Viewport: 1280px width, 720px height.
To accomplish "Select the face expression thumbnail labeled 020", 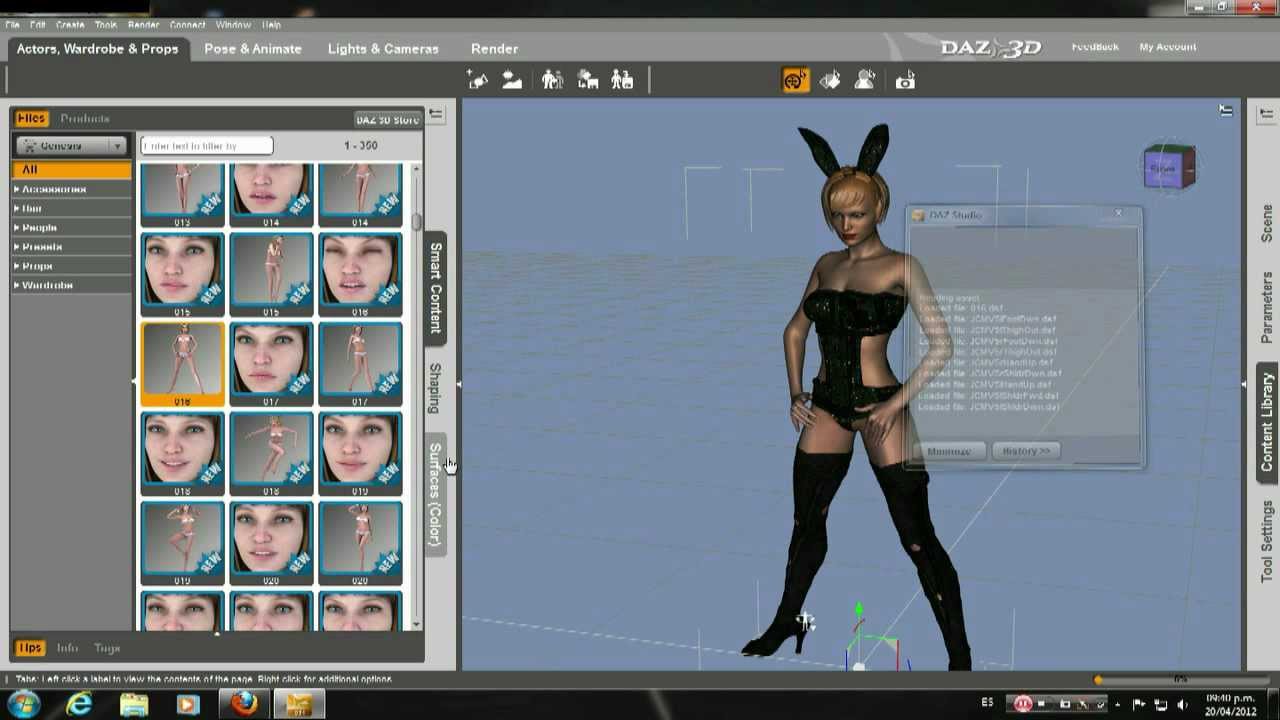I will (x=271, y=543).
